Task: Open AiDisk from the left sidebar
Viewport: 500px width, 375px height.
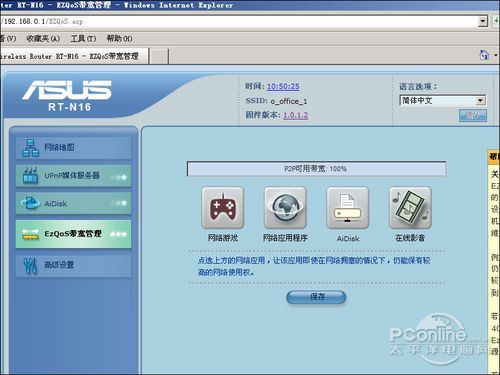Action: pyautogui.click(x=73, y=203)
